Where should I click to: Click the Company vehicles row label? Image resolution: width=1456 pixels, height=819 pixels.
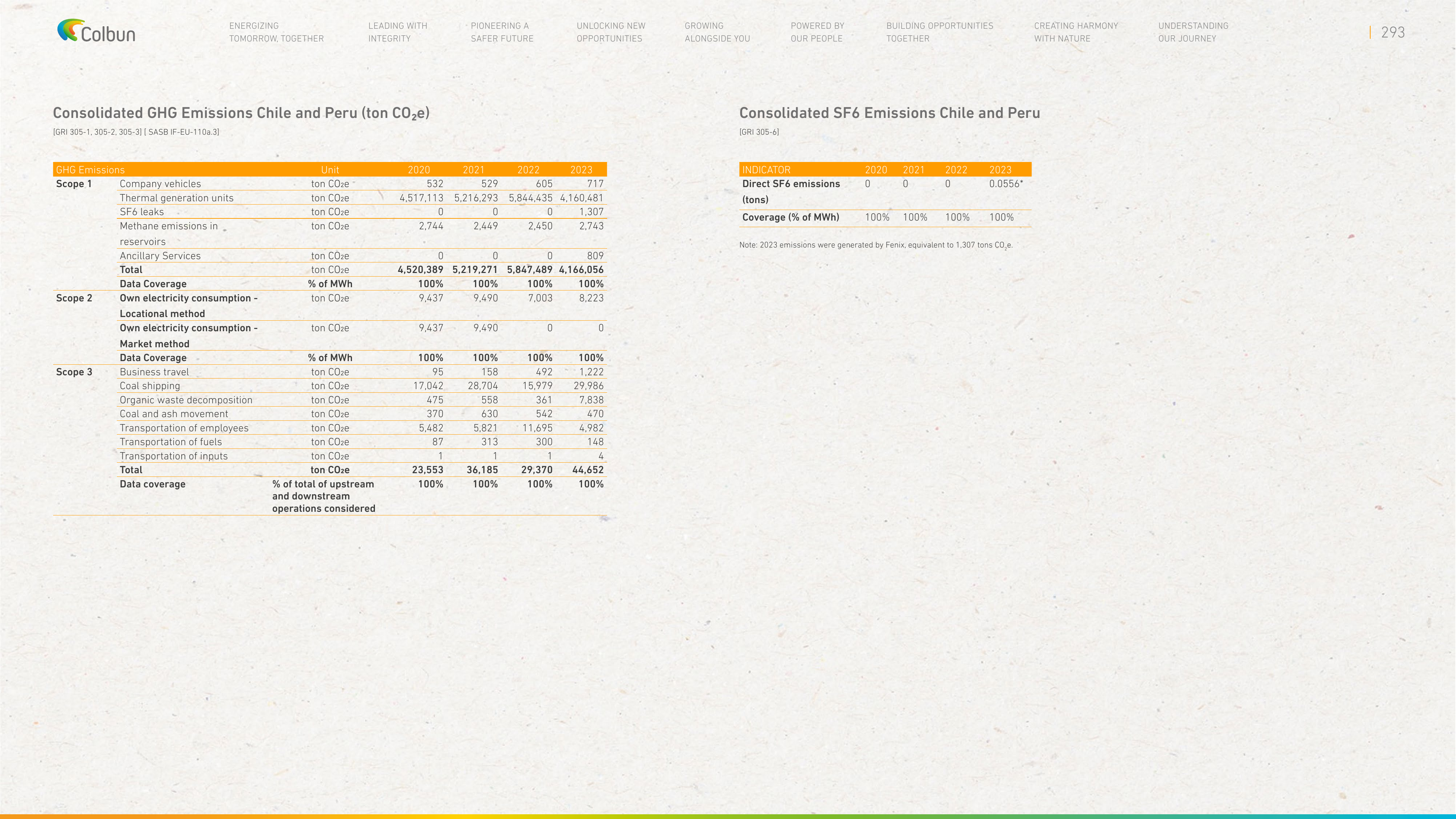160,184
